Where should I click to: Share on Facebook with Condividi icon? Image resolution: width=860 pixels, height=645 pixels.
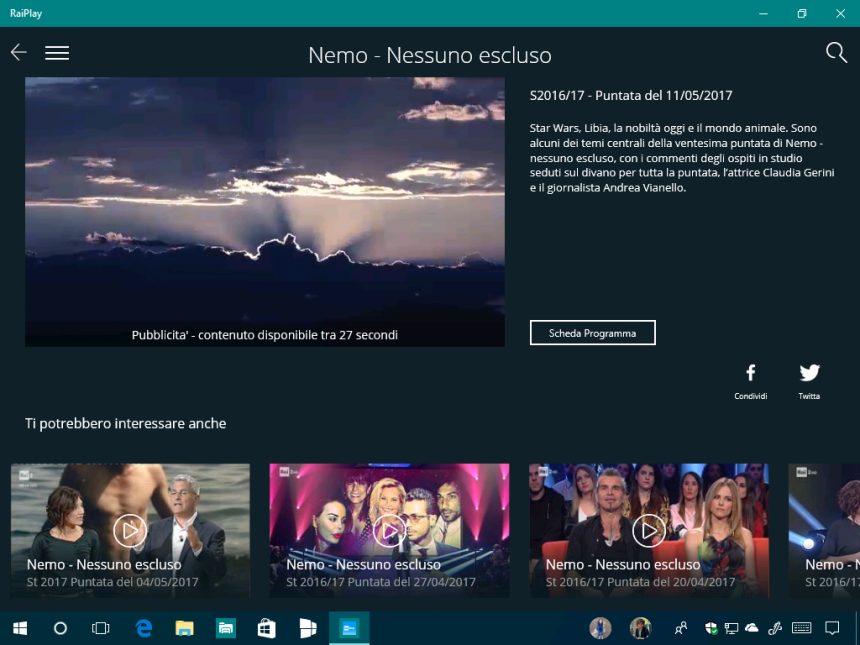point(750,373)
